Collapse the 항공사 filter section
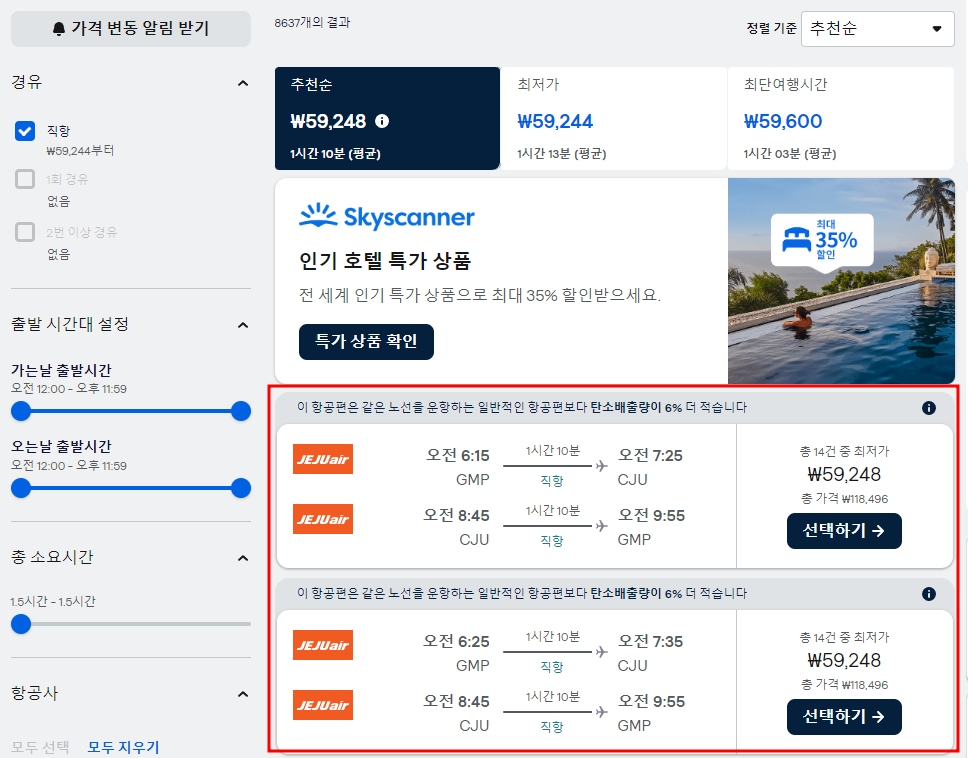 coord(243,694)
